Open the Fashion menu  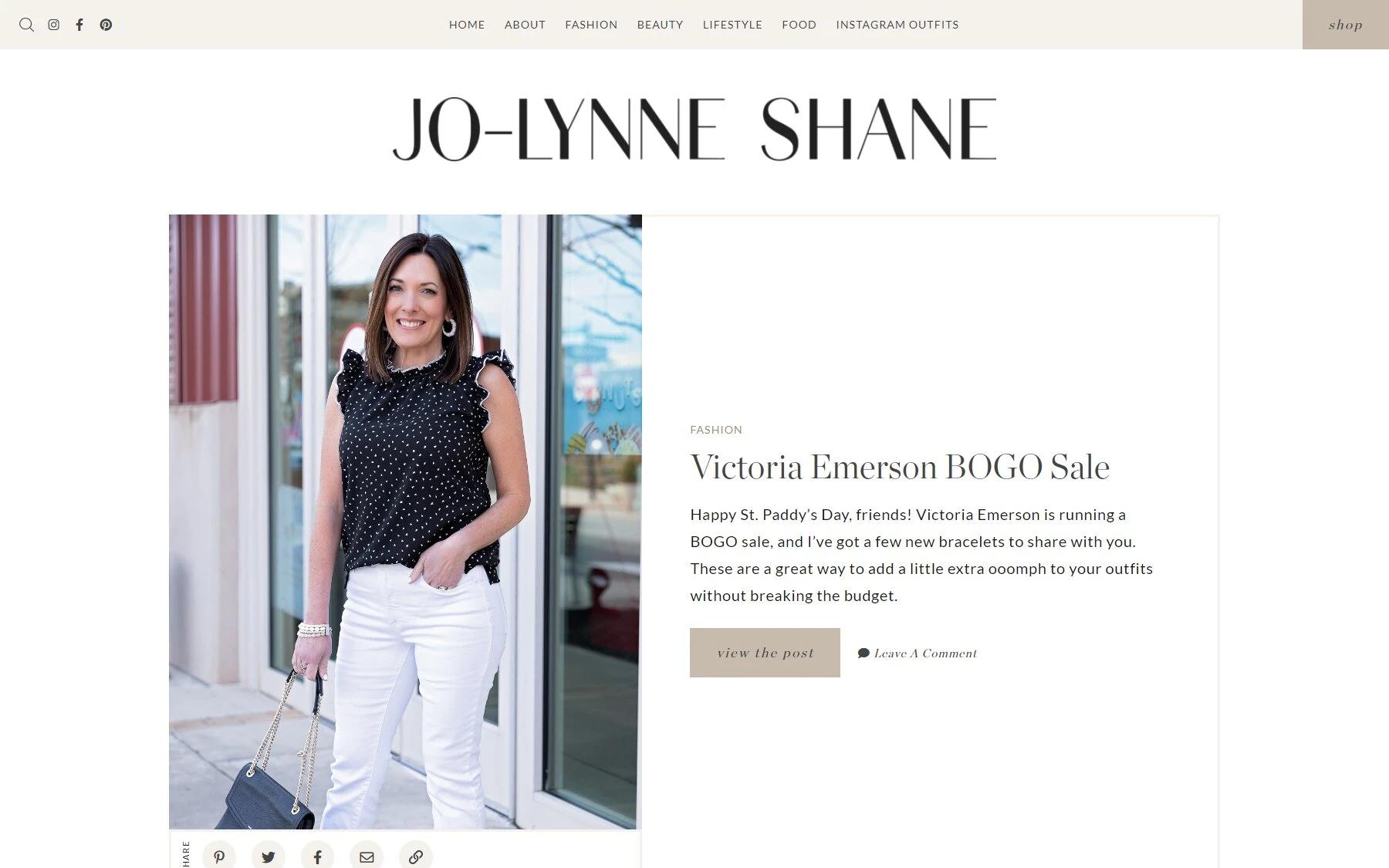pos(591,25)
